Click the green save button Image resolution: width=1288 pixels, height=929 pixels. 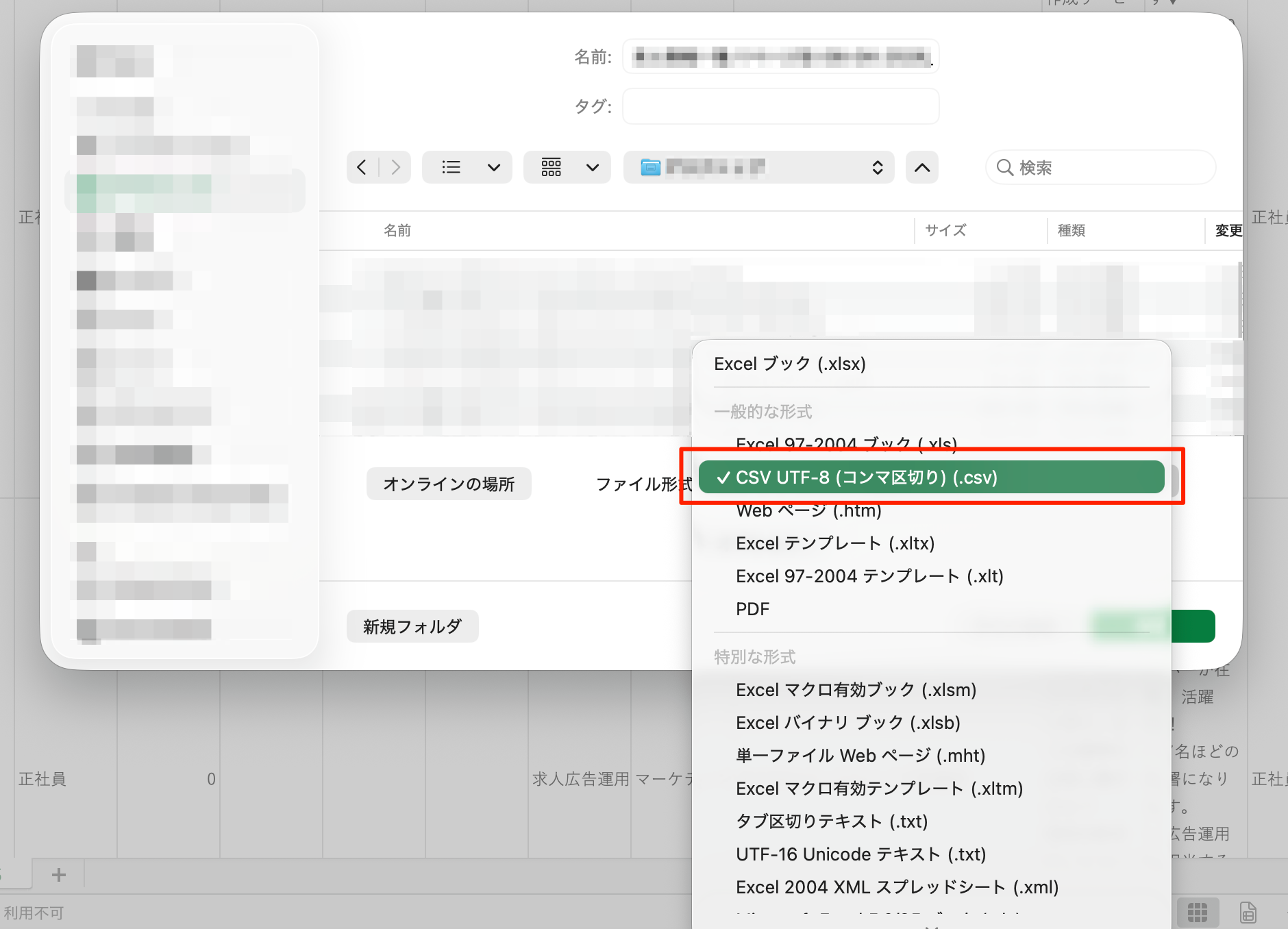(x=1153, y=625)
